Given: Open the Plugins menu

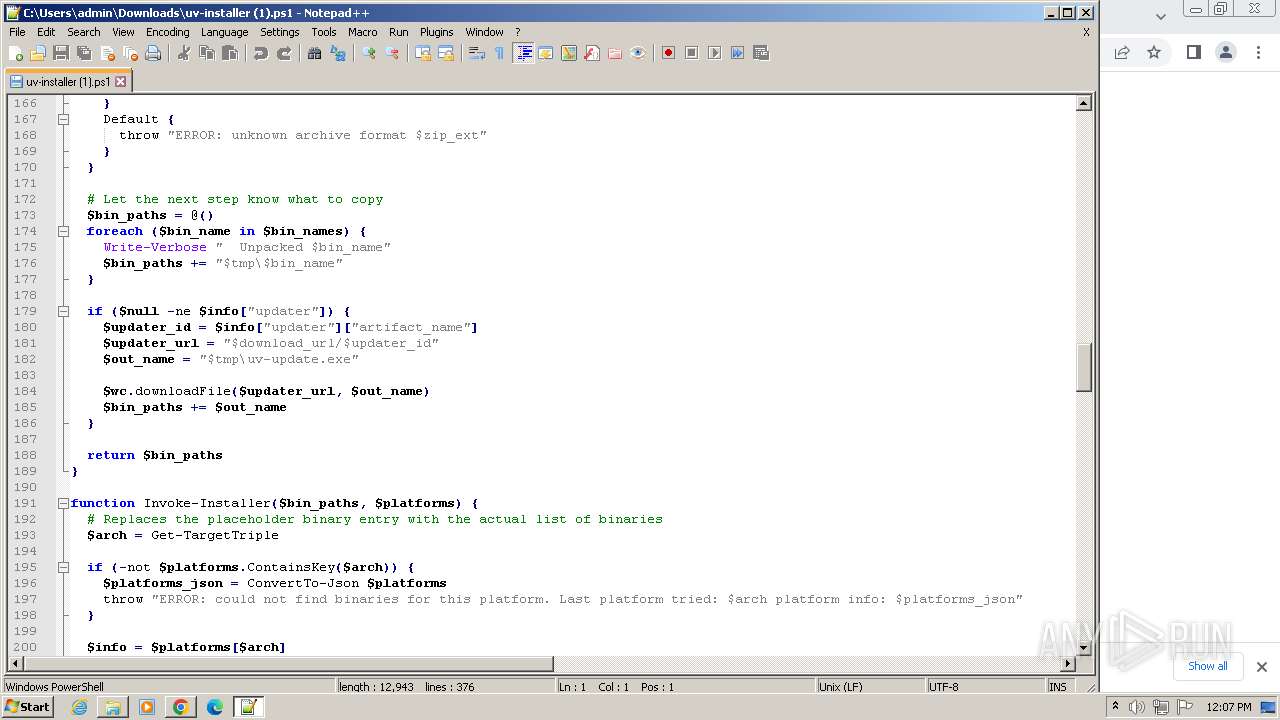Looking at the screenshot, I should [436, 32].
